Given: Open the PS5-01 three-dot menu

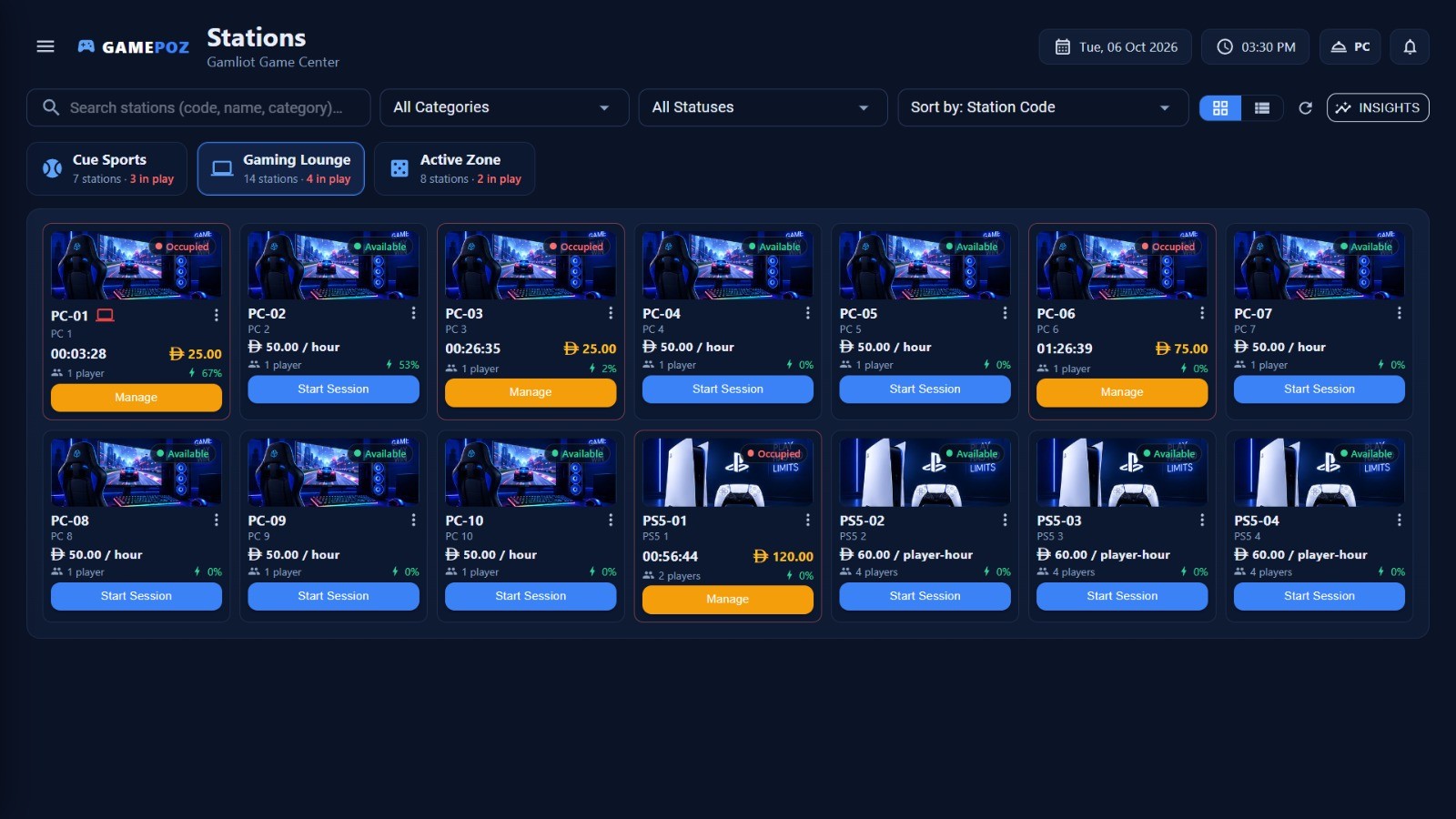Looking at the screenshot, I should click(x=807, y=520).
